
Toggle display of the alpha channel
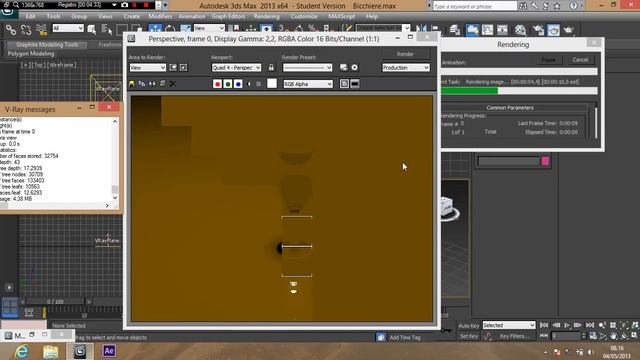click(248, 84)
